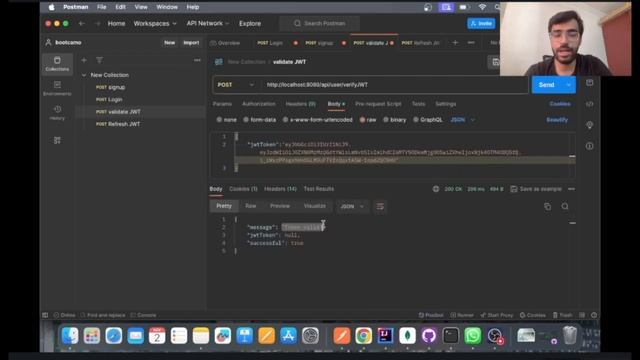Open Console in the status bar
Screen dimensions: 640x360
click(x=143, y=315)
